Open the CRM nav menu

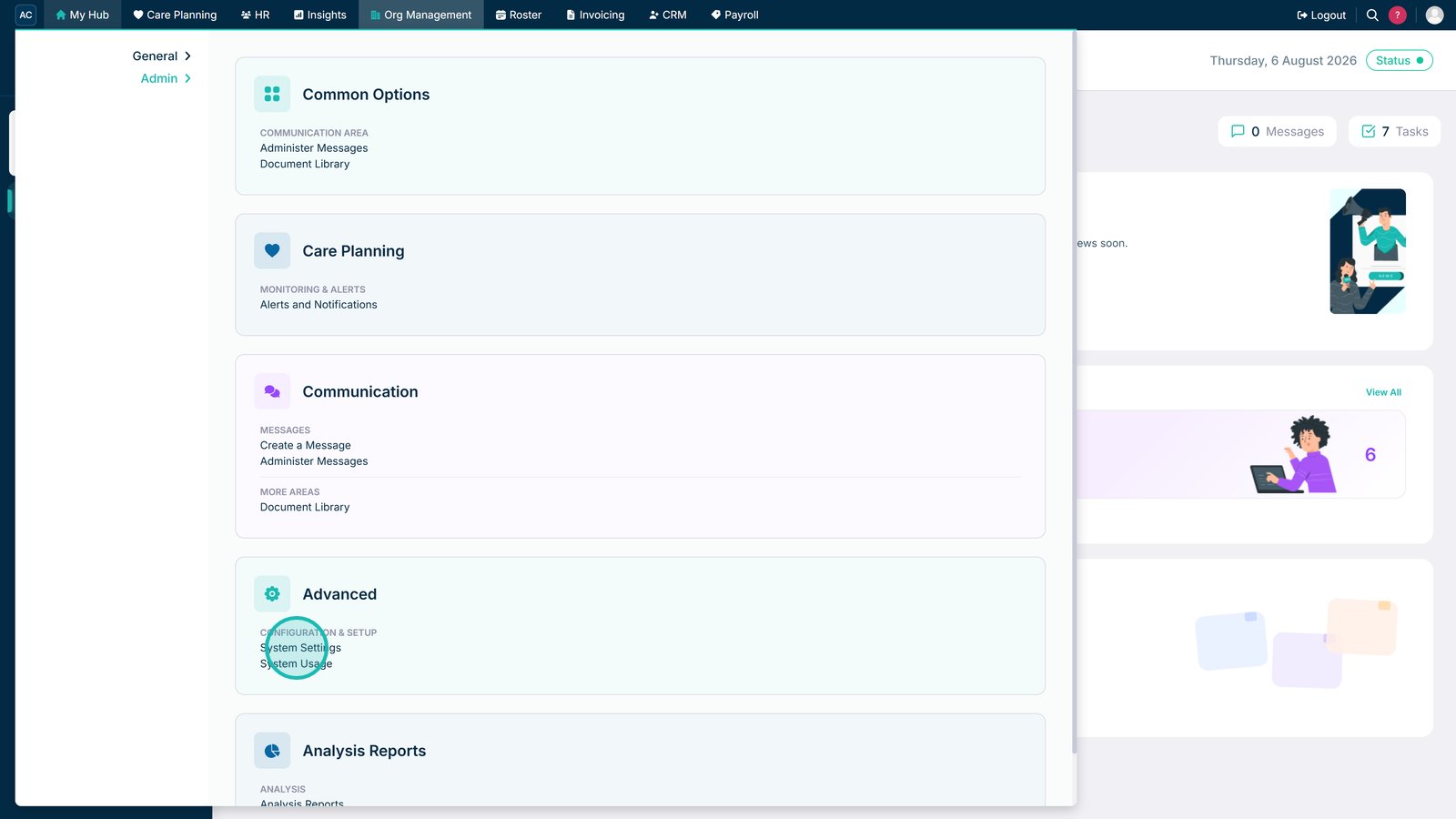(x=668, y=15)
